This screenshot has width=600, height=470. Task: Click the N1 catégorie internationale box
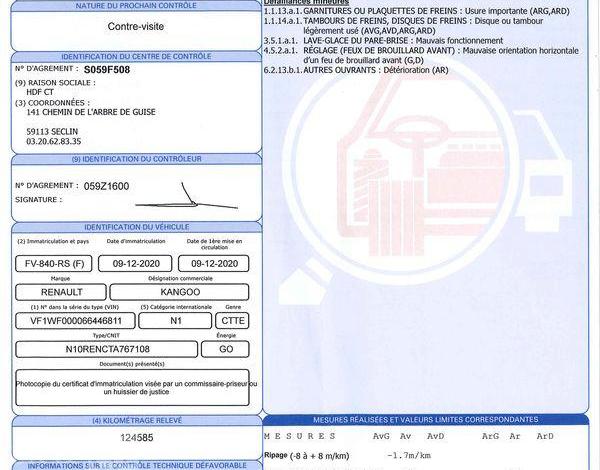[x=174, y=321]
